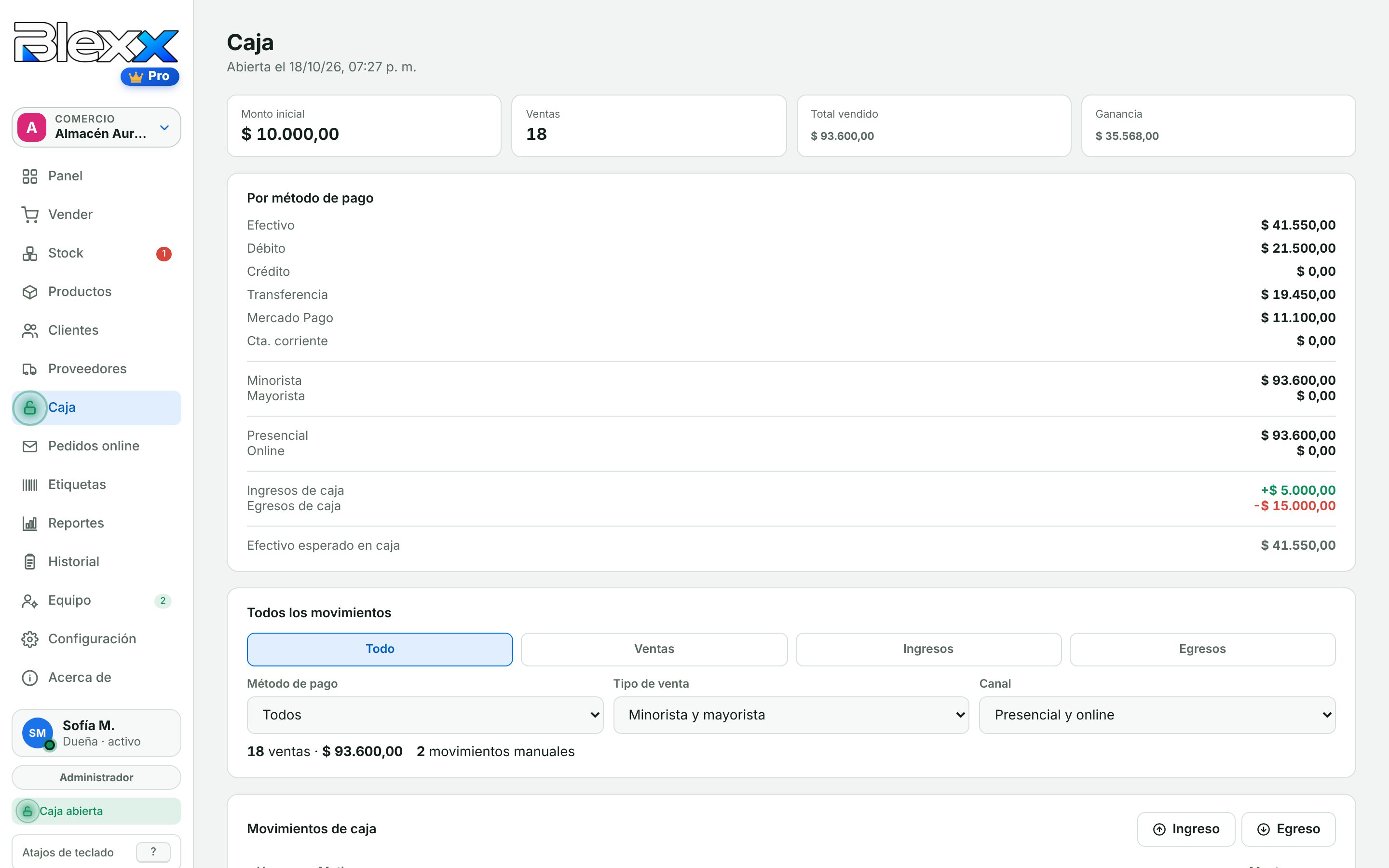Image resolution: width=1389 pixels, height=868 pixels.
Task: Click the Egresos de caja -$ 15.000,00 value
Action: [1294, 506]
